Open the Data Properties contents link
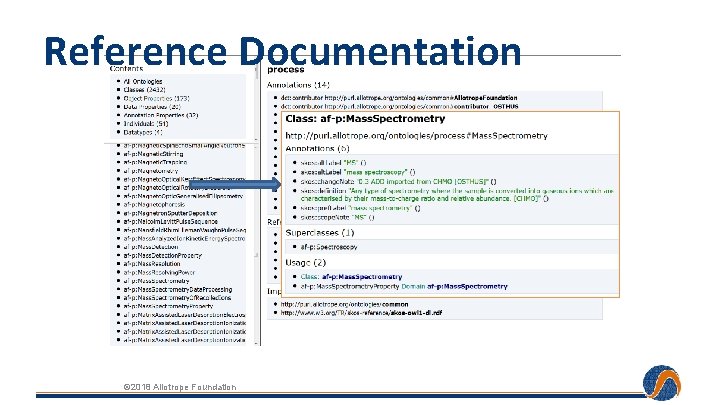The height and width of the screenshot is (405, 720). (152, 107)
